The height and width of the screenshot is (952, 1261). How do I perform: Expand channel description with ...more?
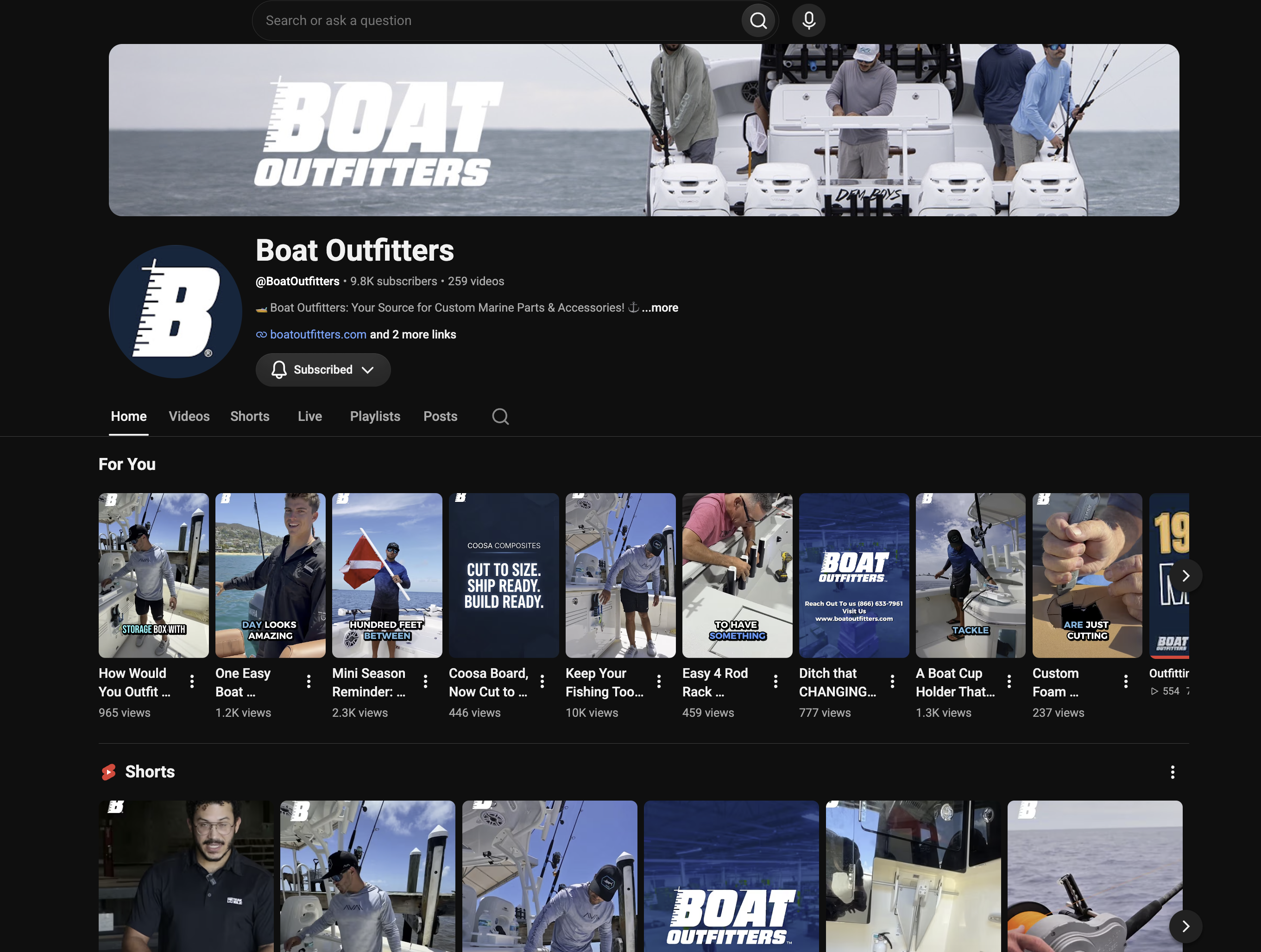660,307
